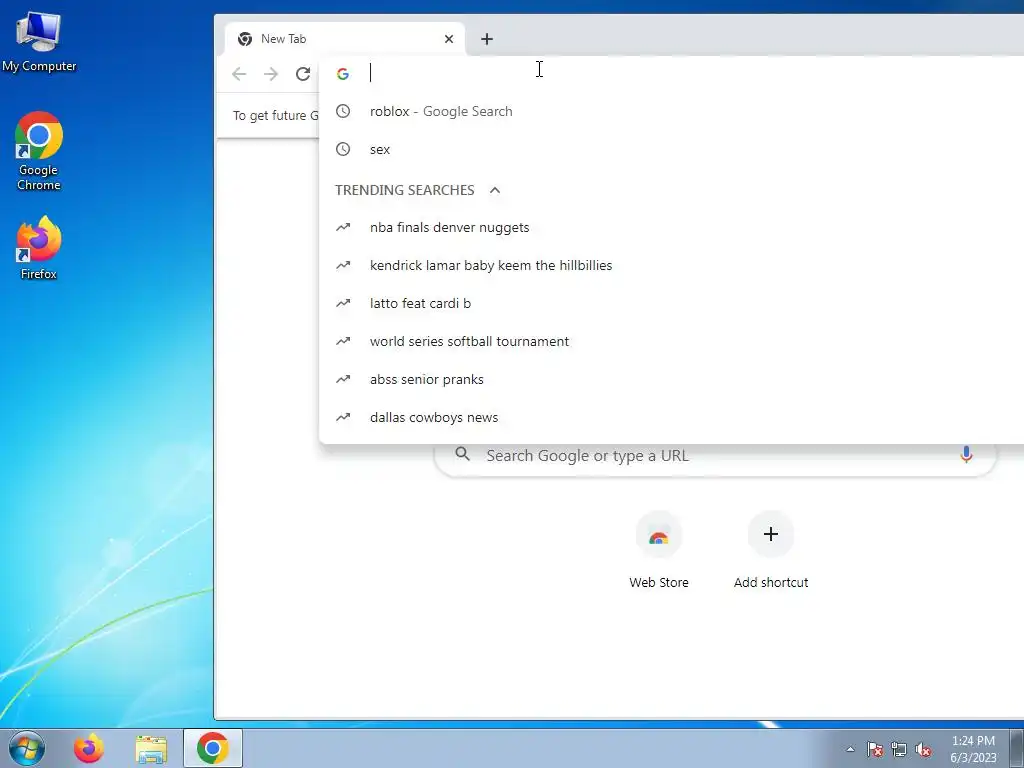Launch Google Chrome desktop shortcut
The height and width of the screenshot is (768, 1024).
(x=39, y=151)
